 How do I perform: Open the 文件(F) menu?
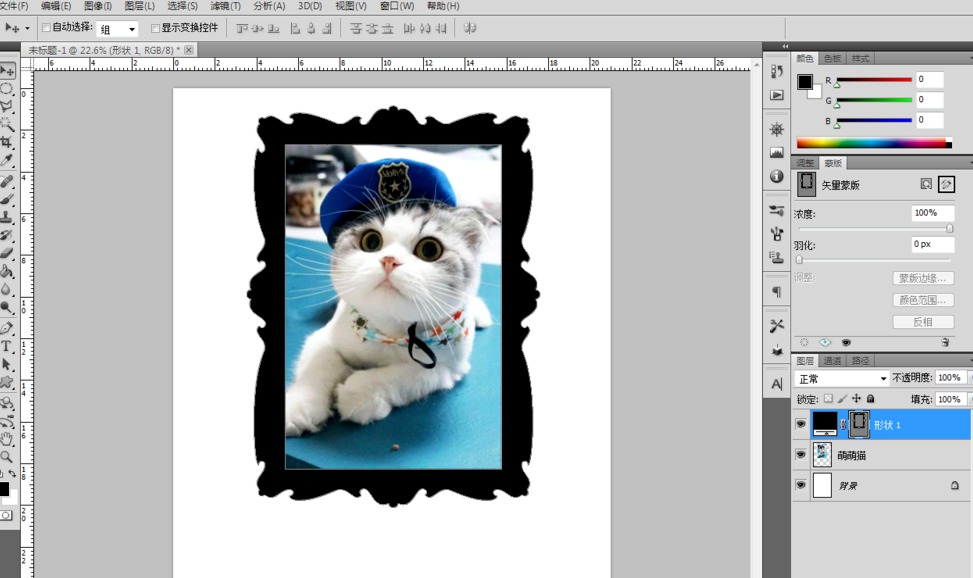coord(15,6)
